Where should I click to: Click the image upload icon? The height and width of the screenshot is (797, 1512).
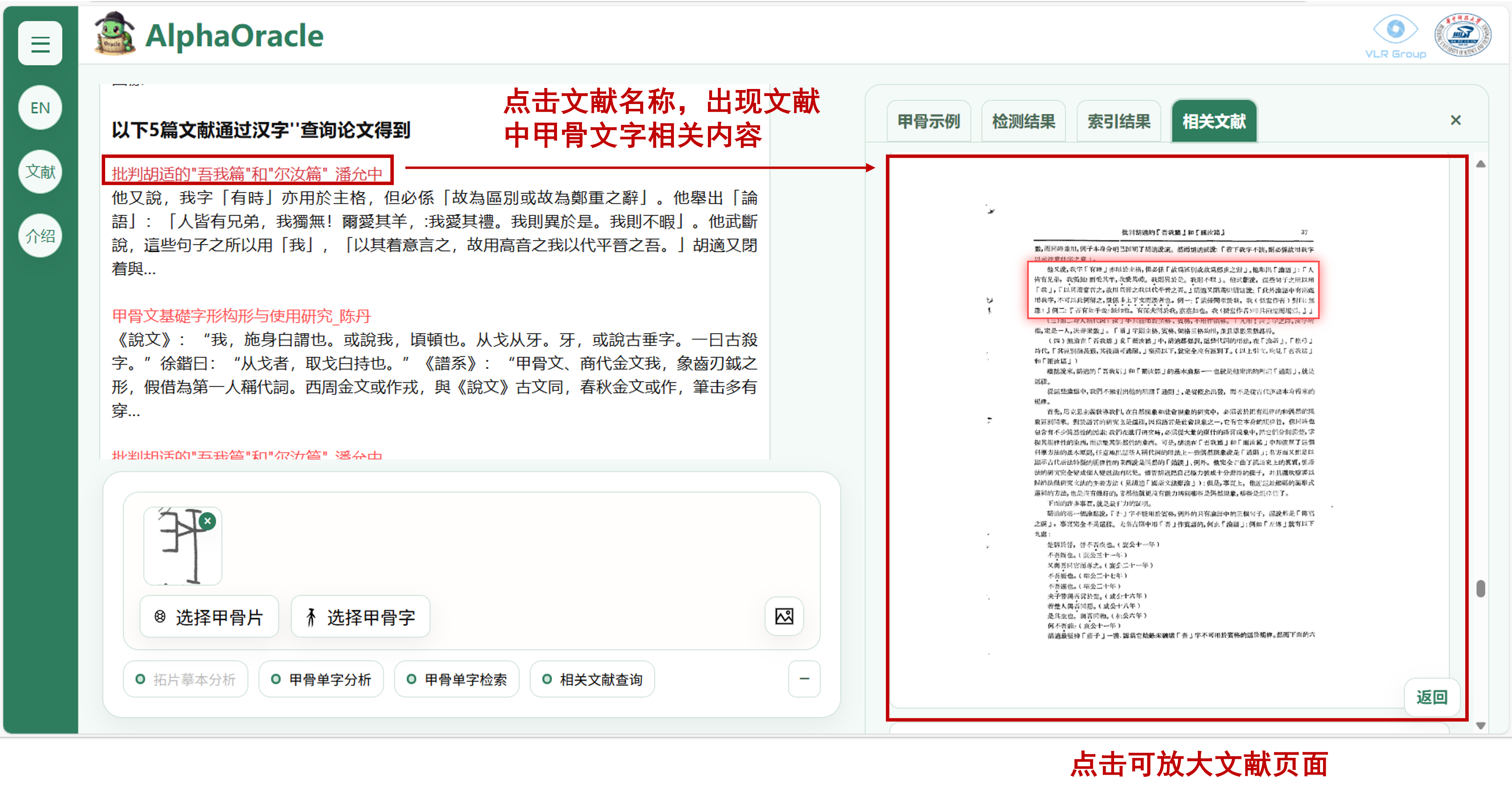pyautogui.click(x=783, y=616)
